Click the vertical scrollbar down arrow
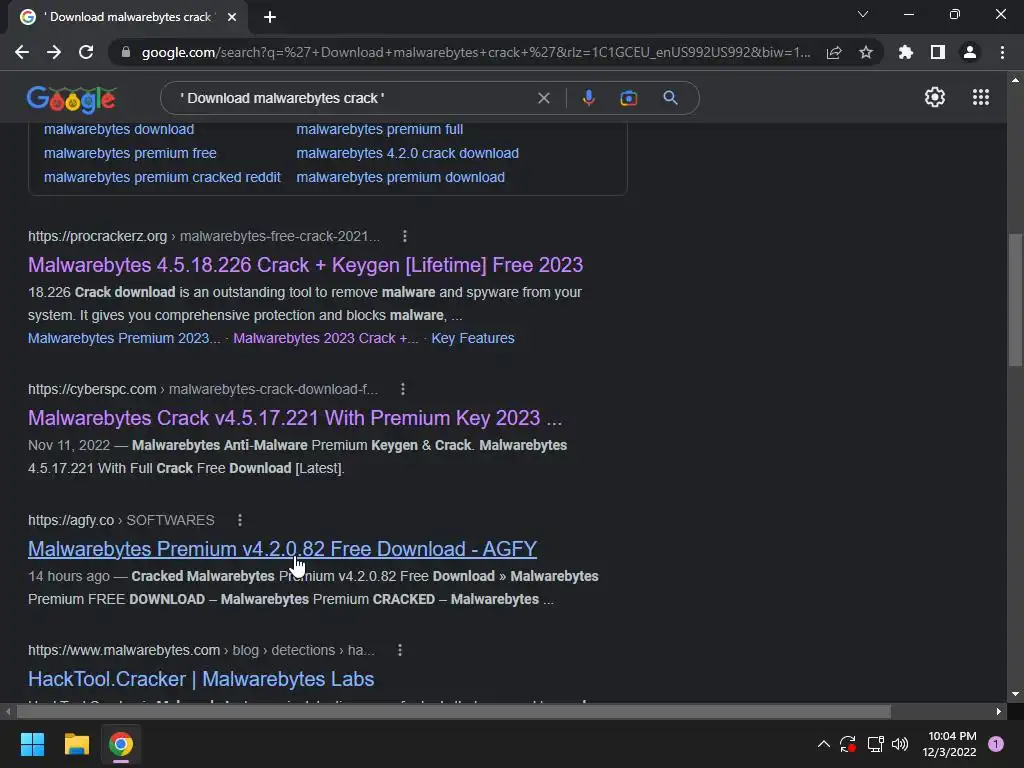The height and width of the screenshot is (768, 1024). pyautogui.click(x=1015, y=694)
